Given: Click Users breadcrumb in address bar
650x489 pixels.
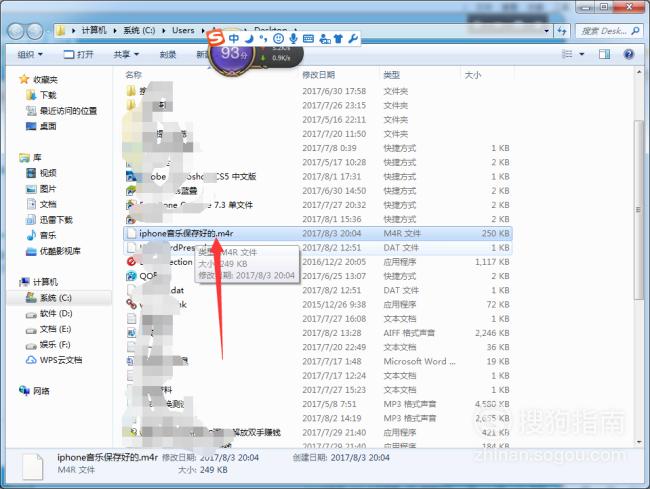Looking at the screenshot, I should pos(183,31).
